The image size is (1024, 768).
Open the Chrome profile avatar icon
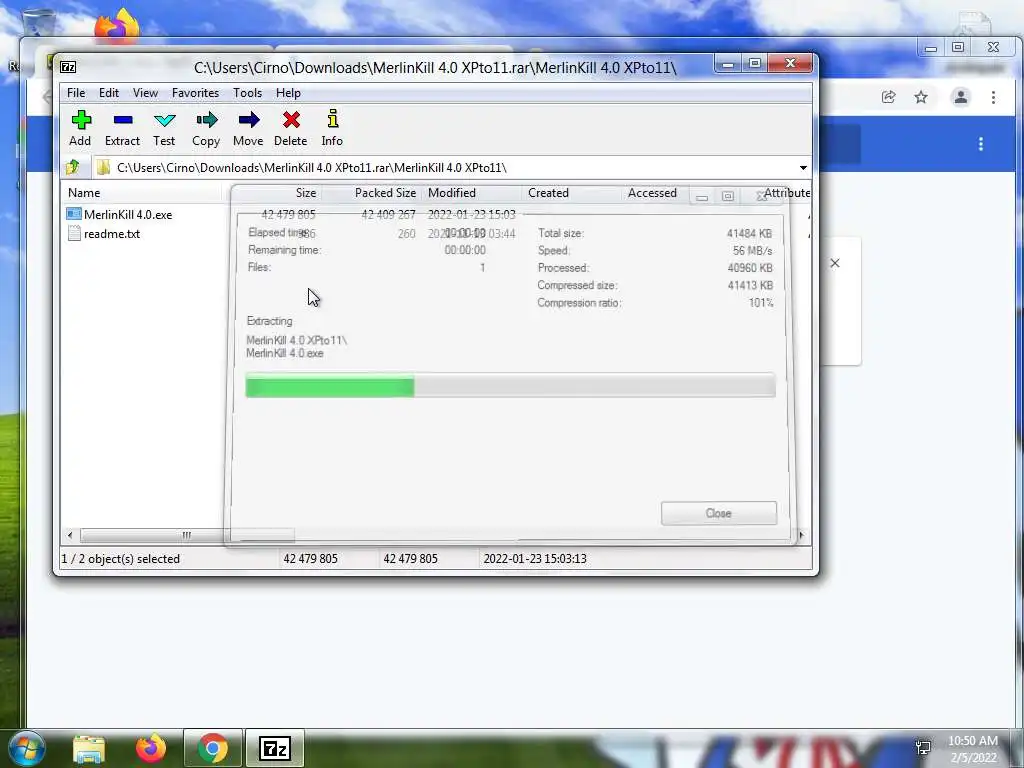[961, 97]
